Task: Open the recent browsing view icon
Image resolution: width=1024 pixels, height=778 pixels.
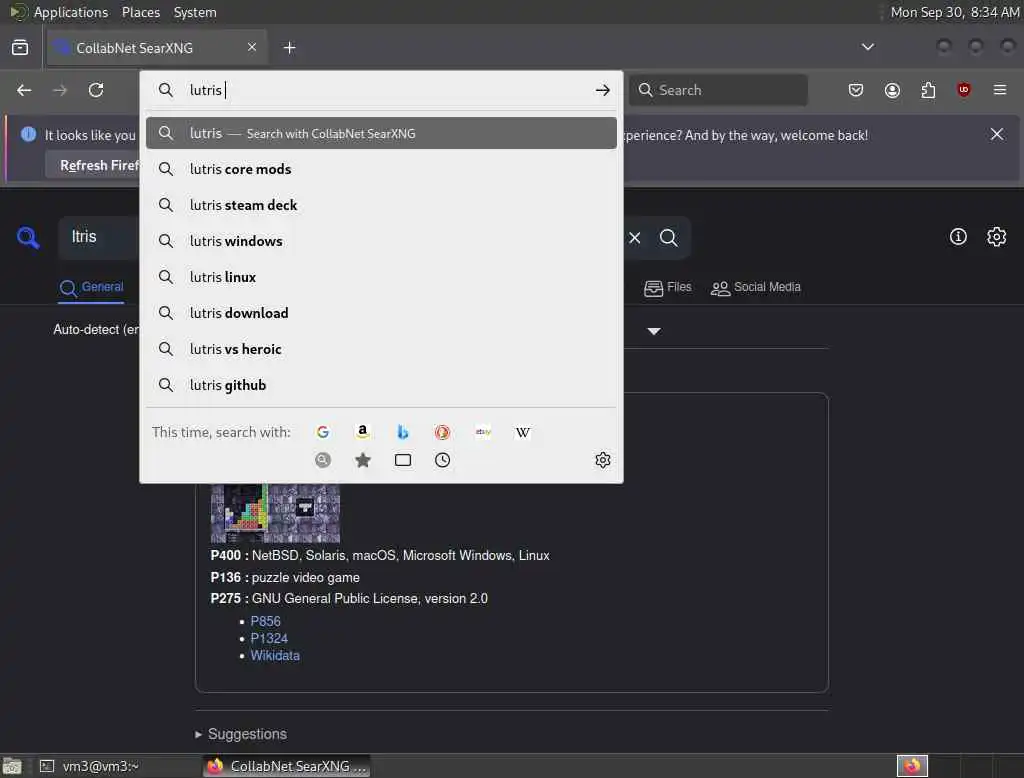Action: 20,48
